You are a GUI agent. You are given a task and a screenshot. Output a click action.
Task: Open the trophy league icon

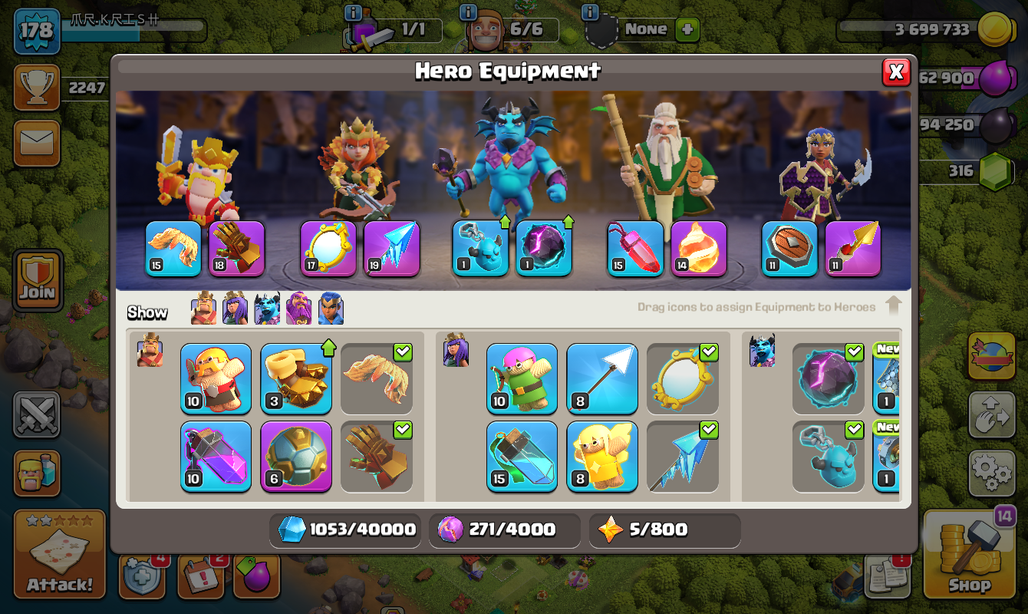tap(37, 87)
